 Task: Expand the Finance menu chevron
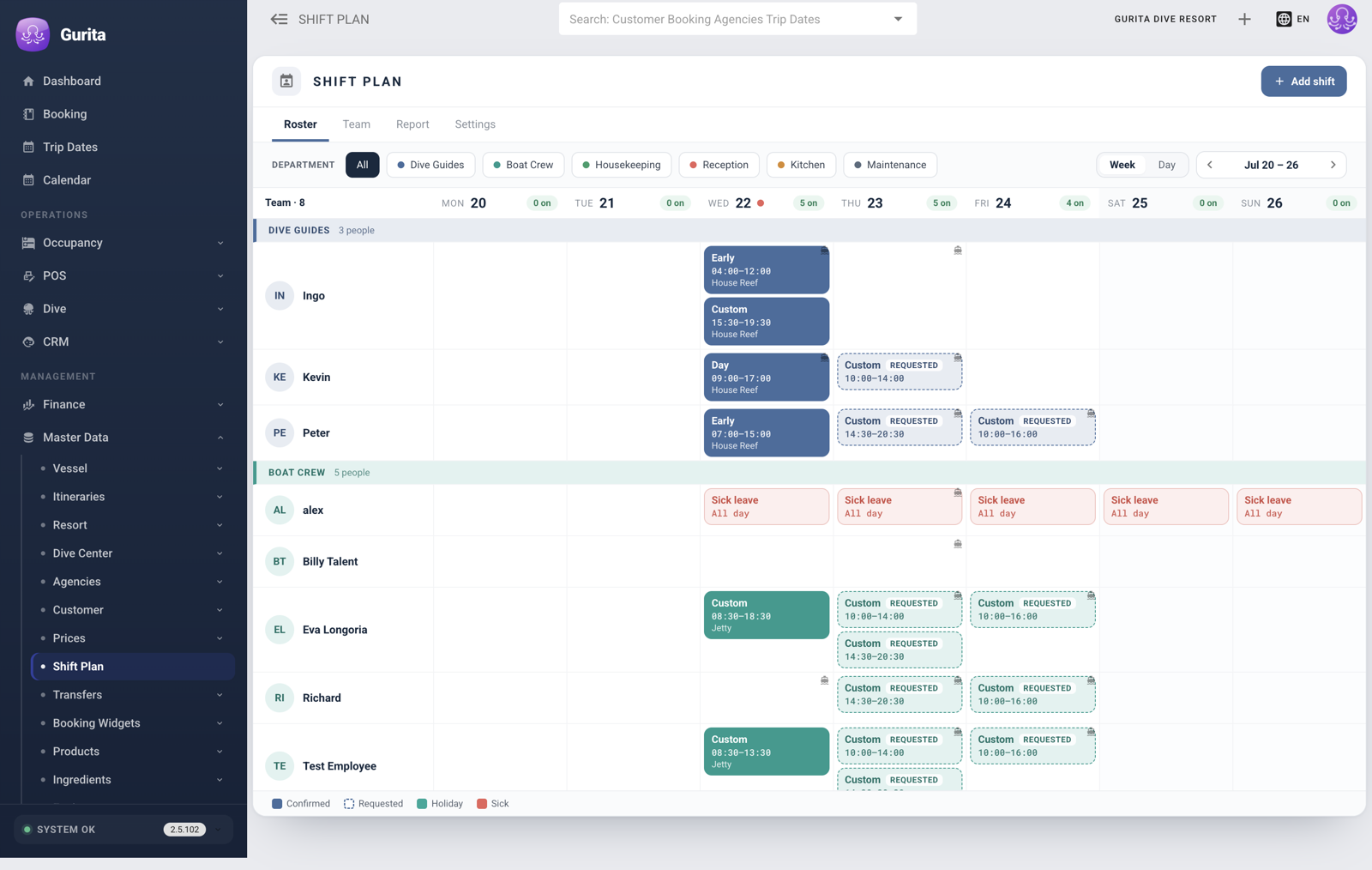220,405
